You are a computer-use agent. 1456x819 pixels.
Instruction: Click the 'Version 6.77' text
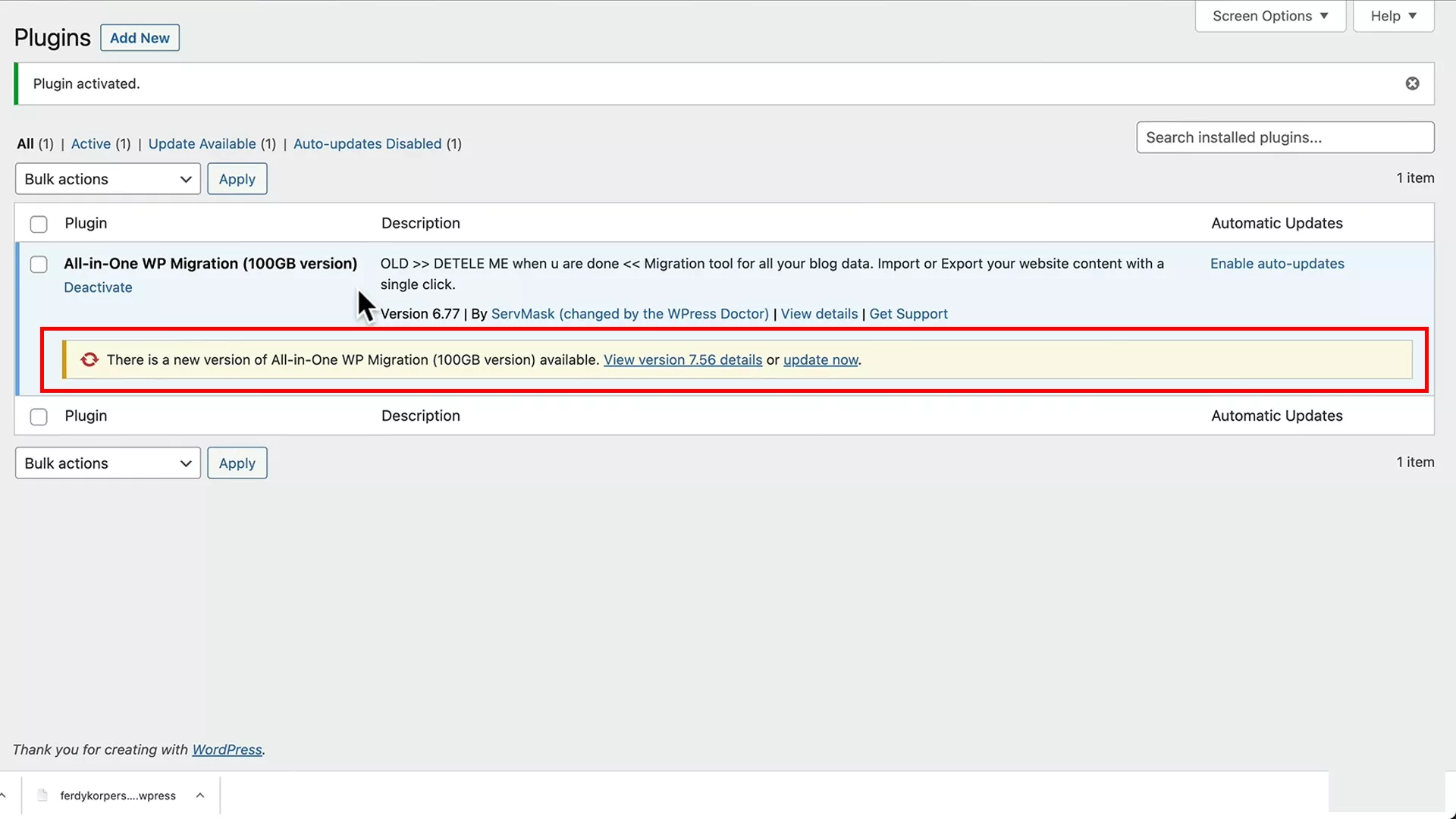coord(420,314)
